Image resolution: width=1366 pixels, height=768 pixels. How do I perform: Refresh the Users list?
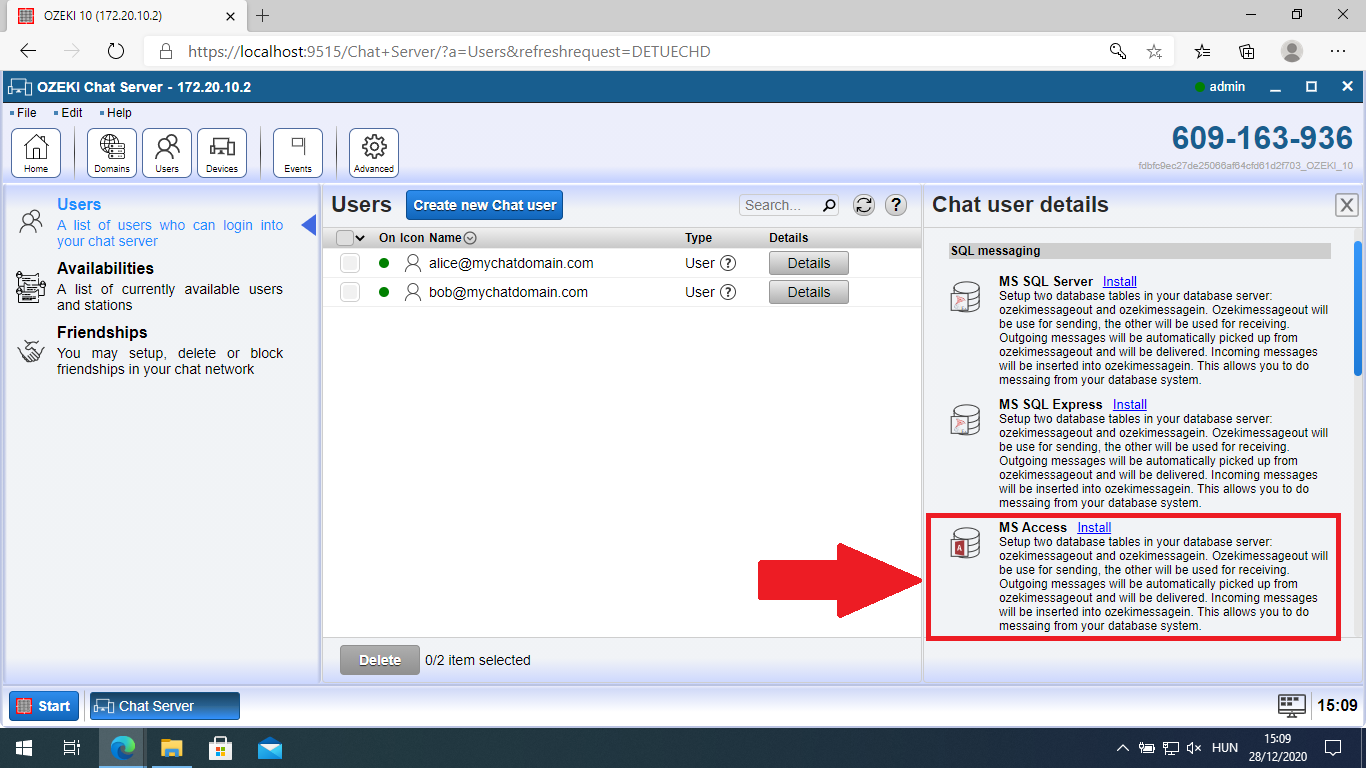pos(862,205)
